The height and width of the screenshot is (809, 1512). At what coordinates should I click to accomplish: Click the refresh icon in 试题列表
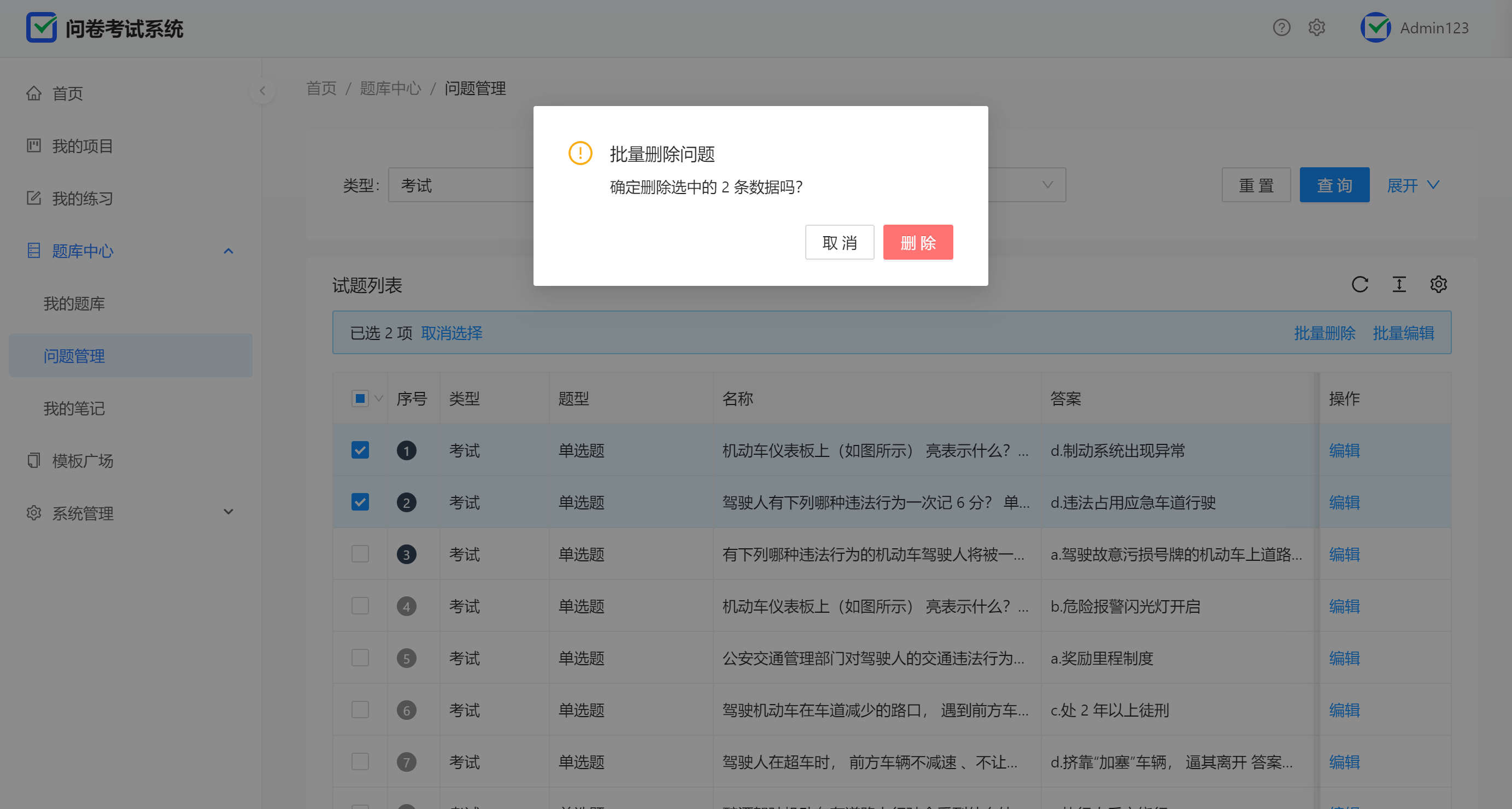(x=1359, y=285)
